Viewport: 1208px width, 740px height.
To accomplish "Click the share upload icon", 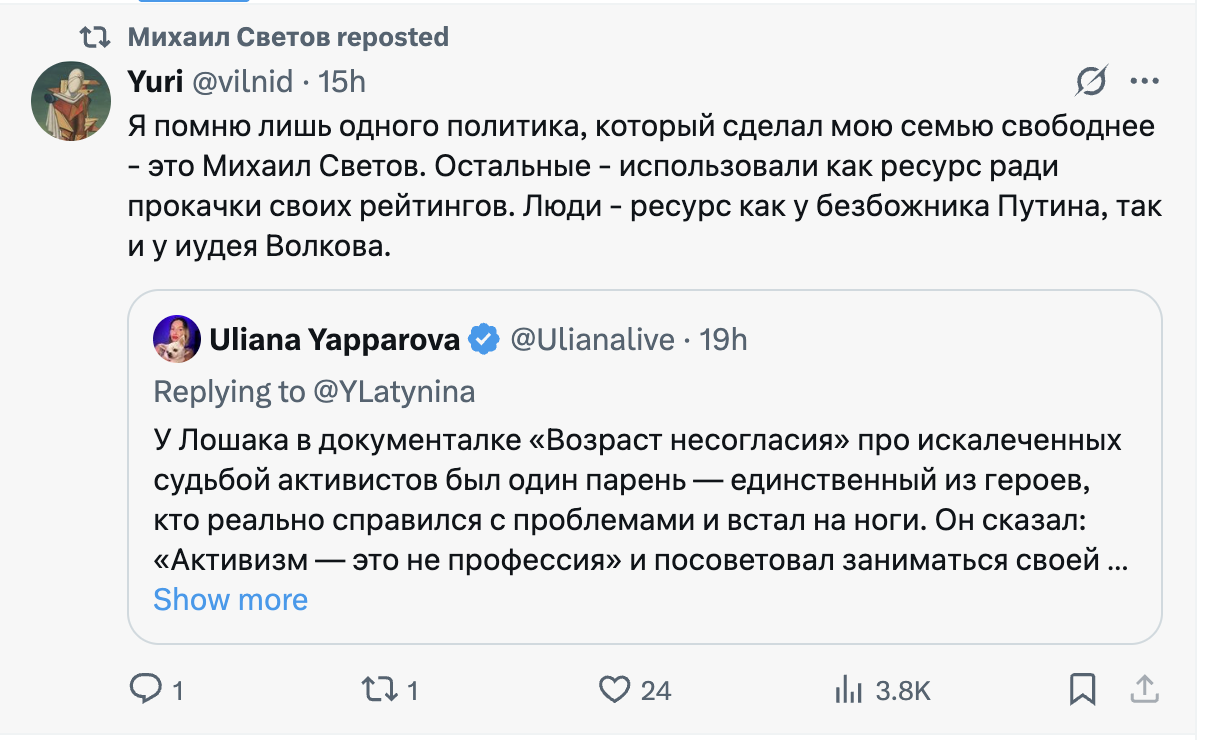I will tap(1144, 688).
